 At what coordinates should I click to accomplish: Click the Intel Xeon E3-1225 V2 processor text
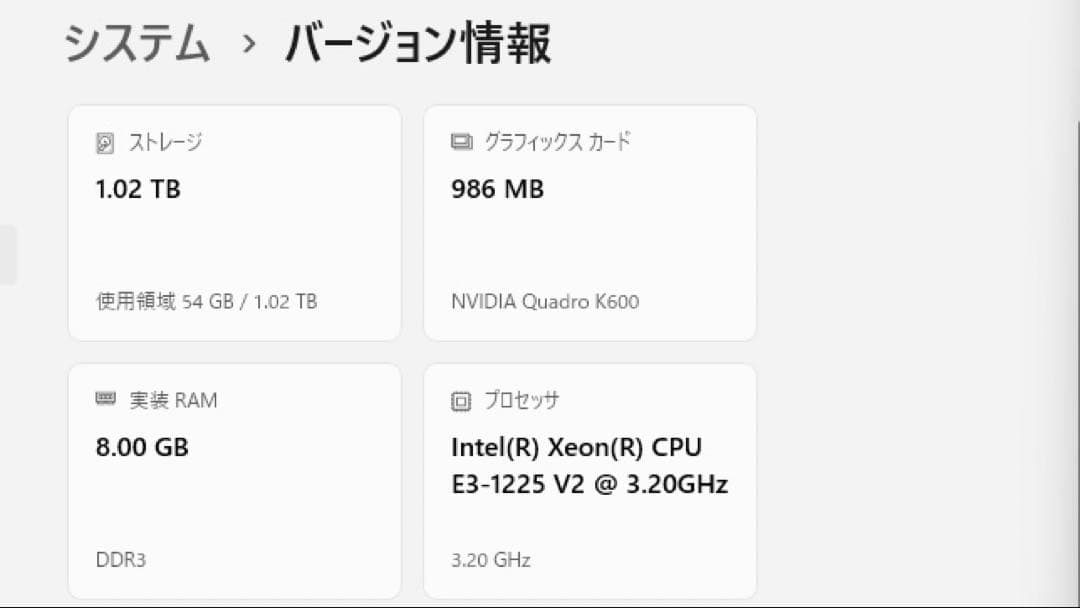(x=589, y=466)
